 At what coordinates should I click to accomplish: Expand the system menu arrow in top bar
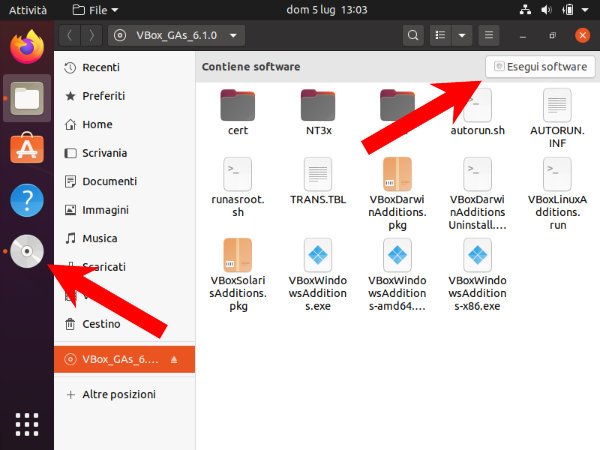(585, 10)
